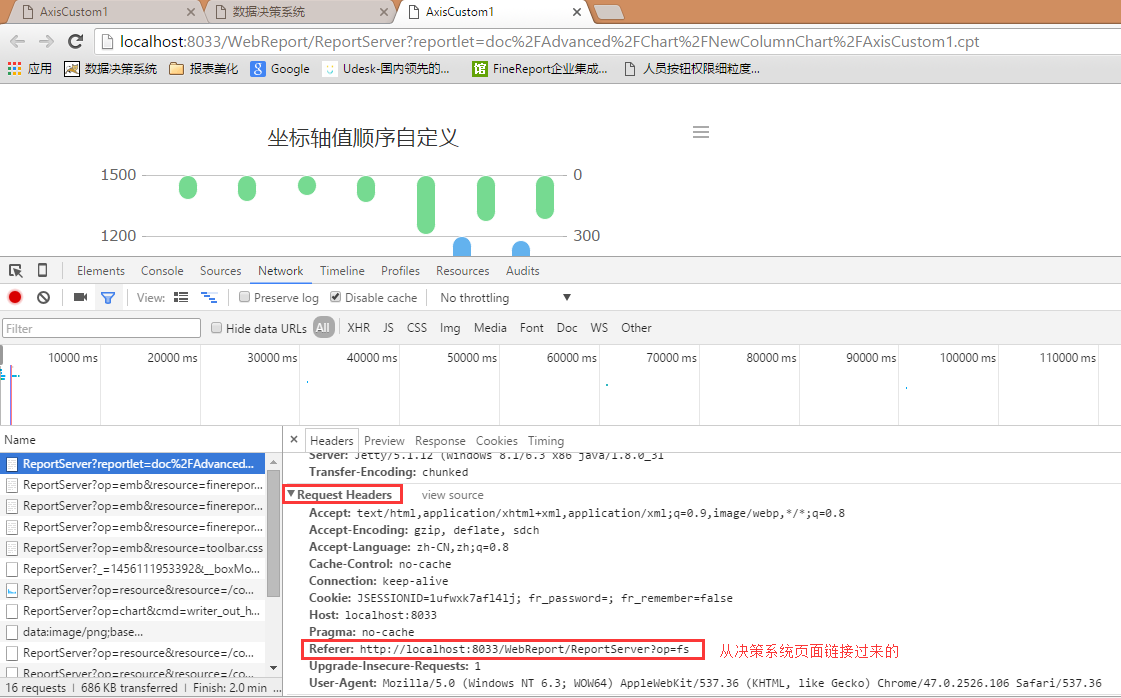The height and width of the screenshot is (698, 1121).
Task: Toggle Hide data URLs checkbox
Action: (217, 328)
